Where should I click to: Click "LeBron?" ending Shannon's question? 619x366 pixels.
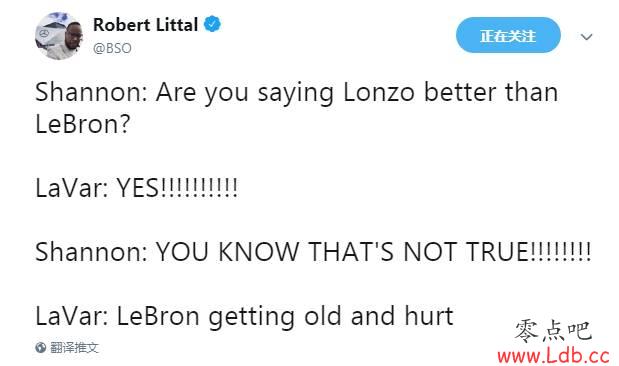click(83, 124)
